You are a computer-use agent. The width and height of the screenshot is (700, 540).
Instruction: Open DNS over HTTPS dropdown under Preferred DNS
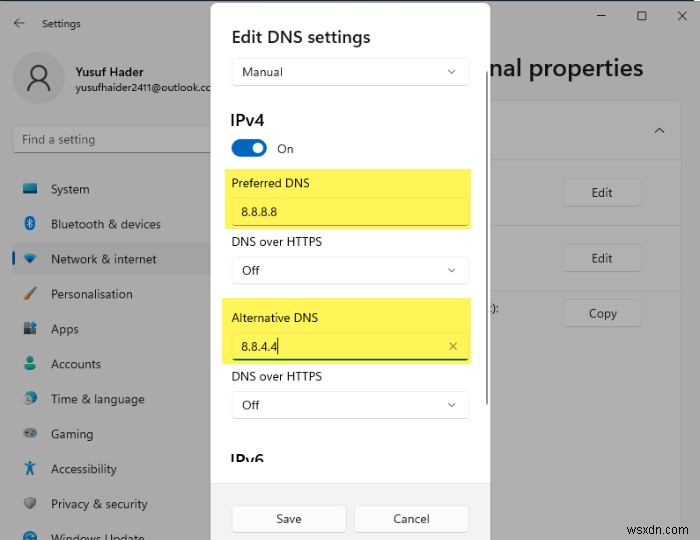pyautogui.click(x=350, y=270)
